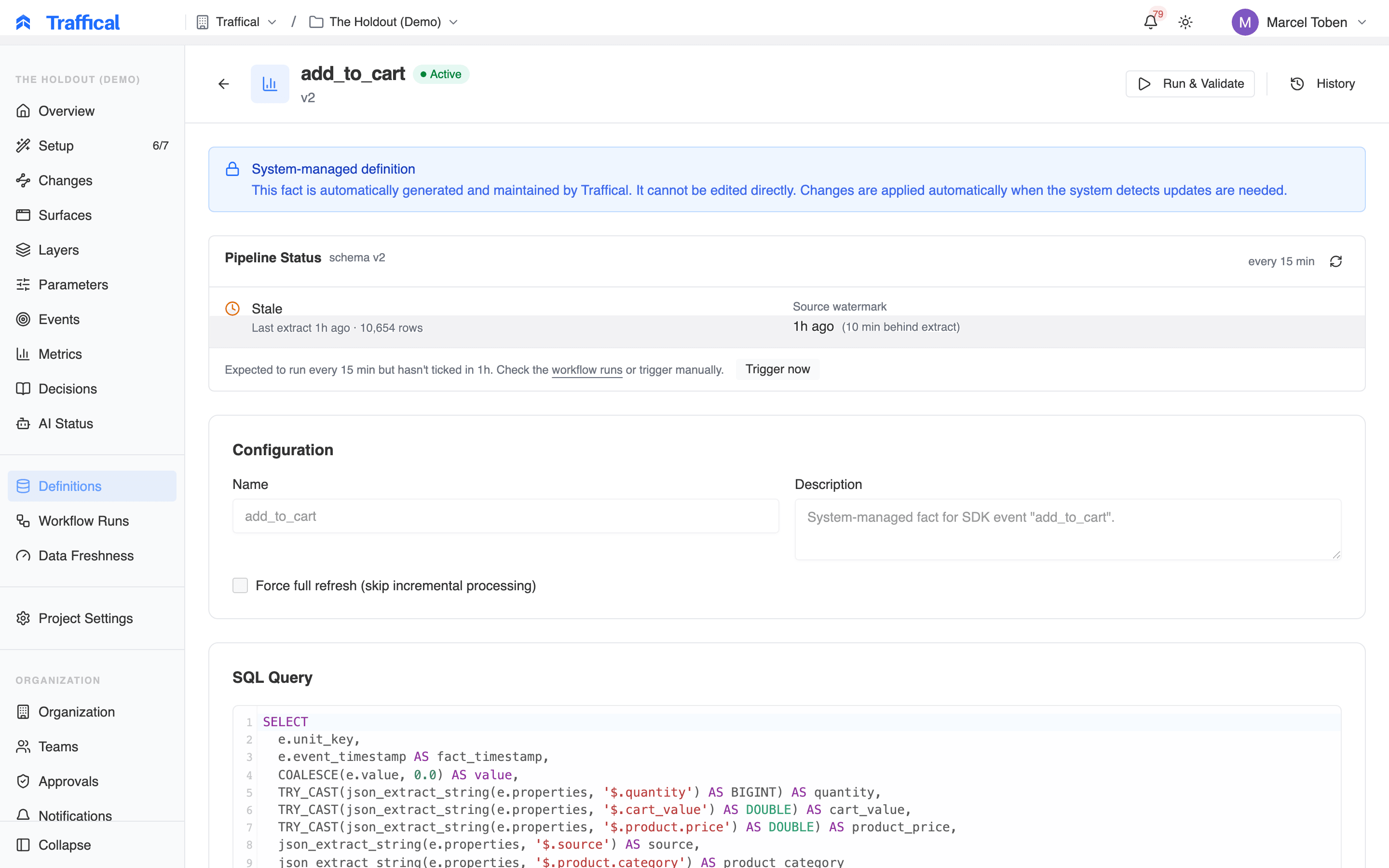
Task: Refresh the pipeline status
Action: pos(1335,261)
